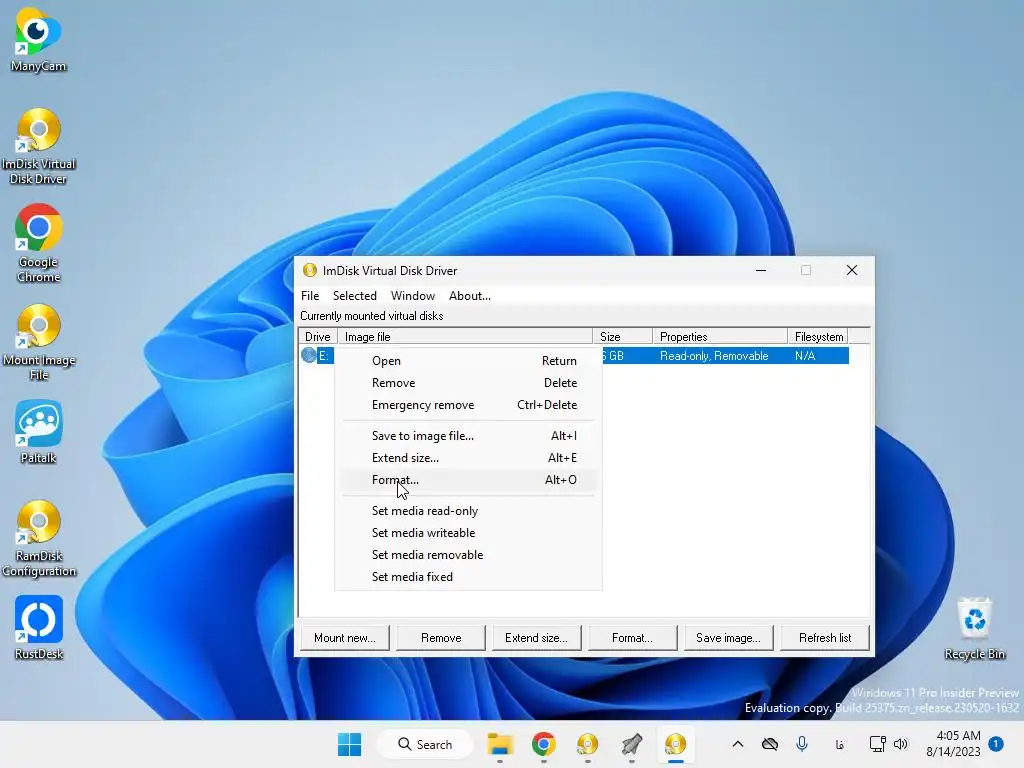The width and height of the screenshot is (1024, 768).
Task: Sort by the Properties column header
Action: [720, 336]
